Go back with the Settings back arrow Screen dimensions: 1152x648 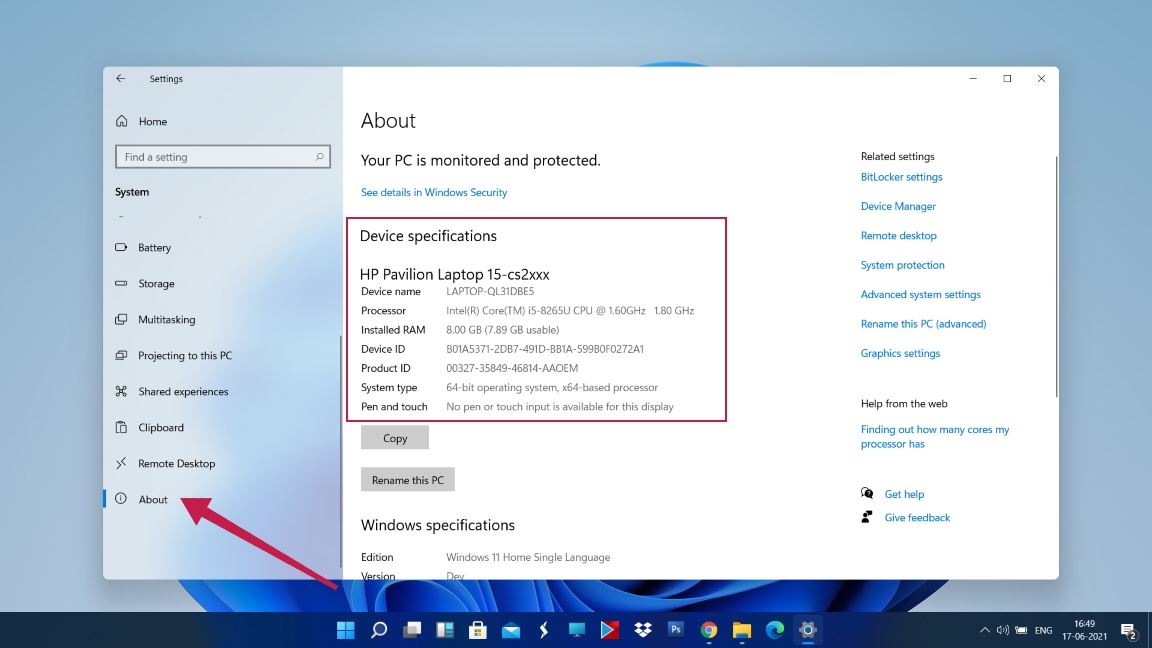(x=120, y=79)
